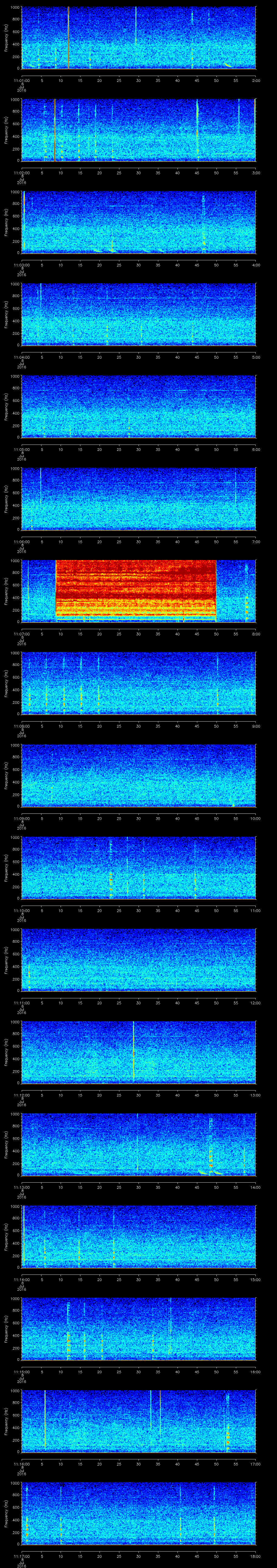Click Frequency (Hz) label of the 11:12 panel
Image resolution: width=277 pixels, height=1568 pixels.
6,1052
